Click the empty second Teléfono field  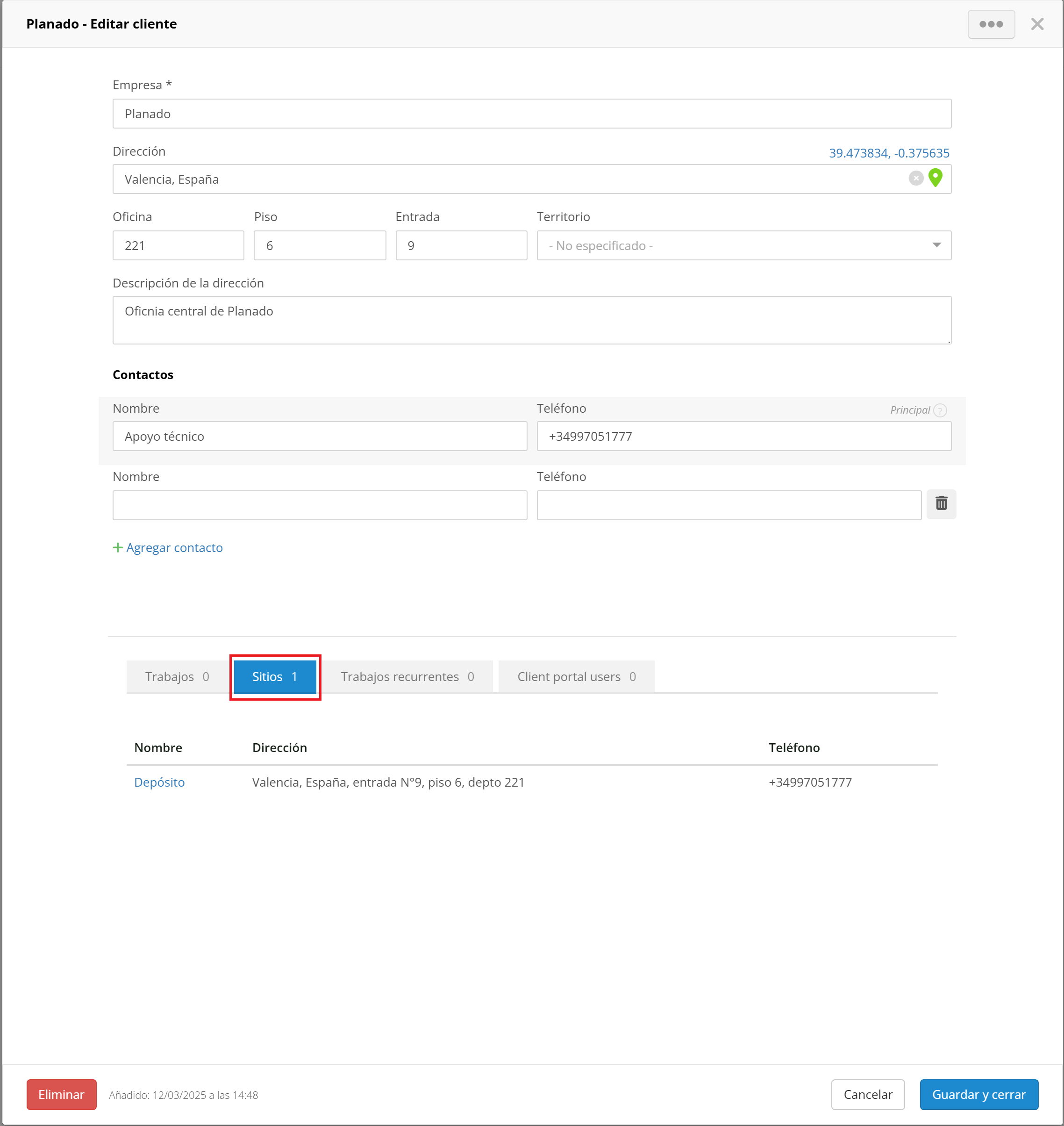pyautogui.click(x=728, y=505)
